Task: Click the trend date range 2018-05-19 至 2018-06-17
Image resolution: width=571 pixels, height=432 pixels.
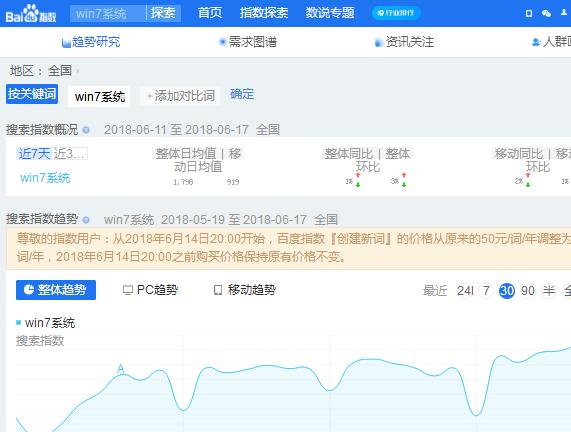Action: [x=234, y=220]
